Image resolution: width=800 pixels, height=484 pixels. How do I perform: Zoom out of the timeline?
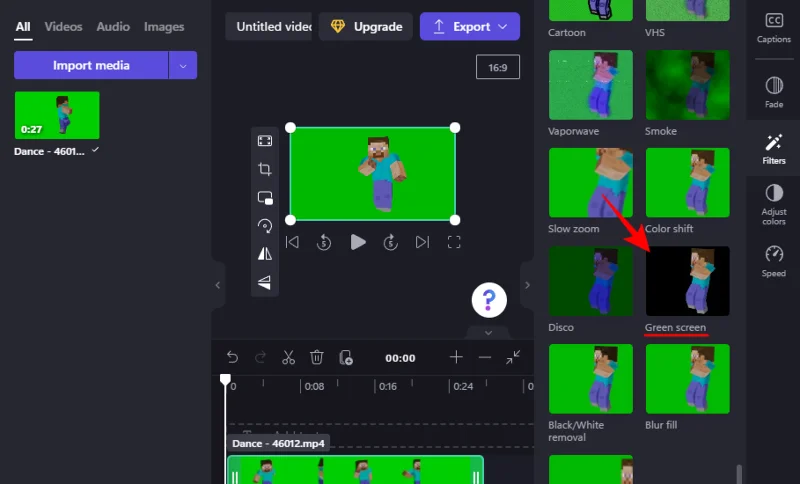pyautogui.click(x=485, y=358)
